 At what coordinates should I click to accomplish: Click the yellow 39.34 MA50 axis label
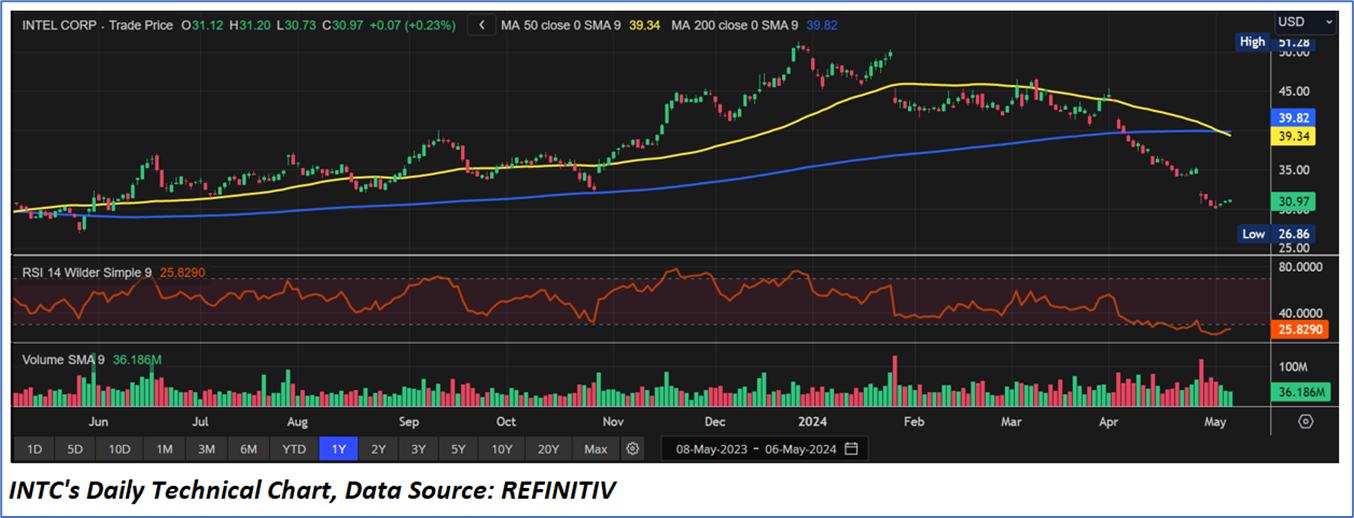[1292, 134]
